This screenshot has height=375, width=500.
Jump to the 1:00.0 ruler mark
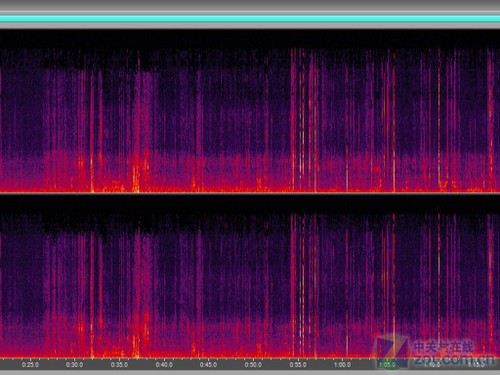pyautogui.click(x=342, y=365)
